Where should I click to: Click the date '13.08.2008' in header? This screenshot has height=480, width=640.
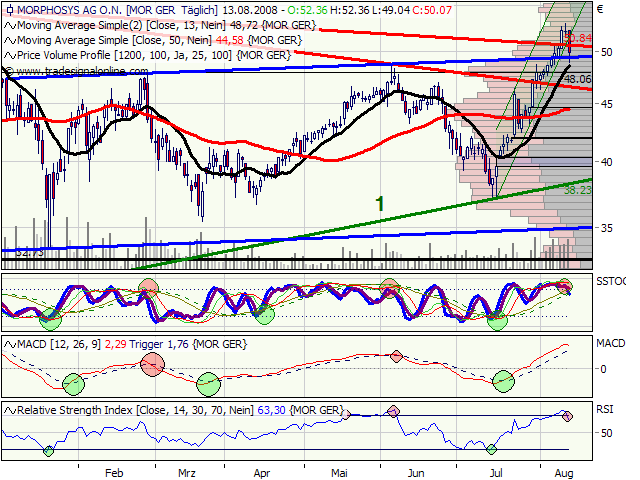[250, 10]
